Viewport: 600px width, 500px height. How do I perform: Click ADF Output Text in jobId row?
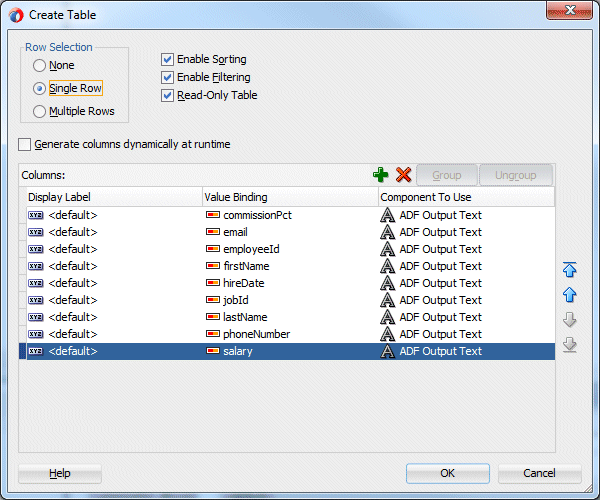point(440,300)
